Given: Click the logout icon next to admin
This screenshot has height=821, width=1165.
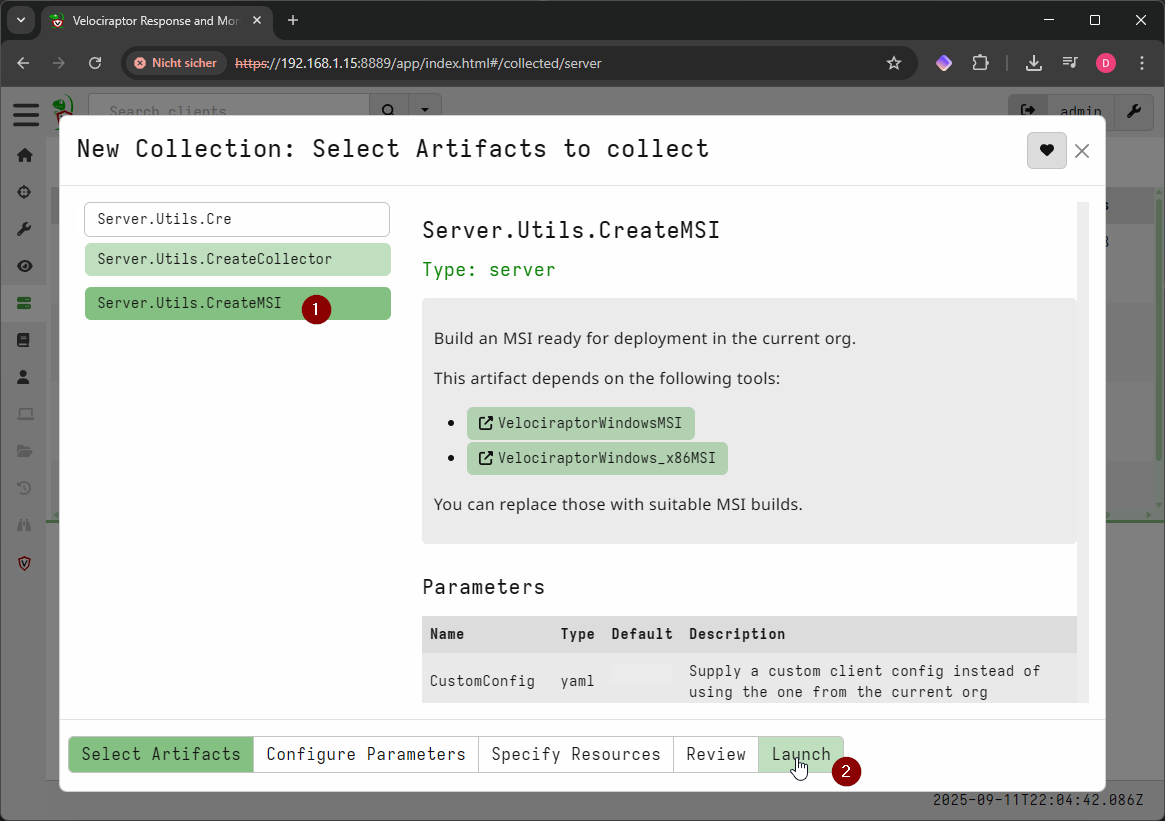Looking at the screenshot, I should pos(1028,111).
